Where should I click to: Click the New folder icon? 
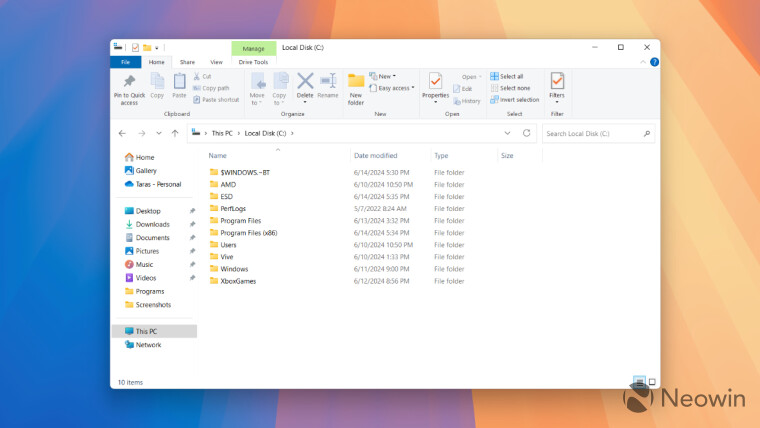[356, 81]
